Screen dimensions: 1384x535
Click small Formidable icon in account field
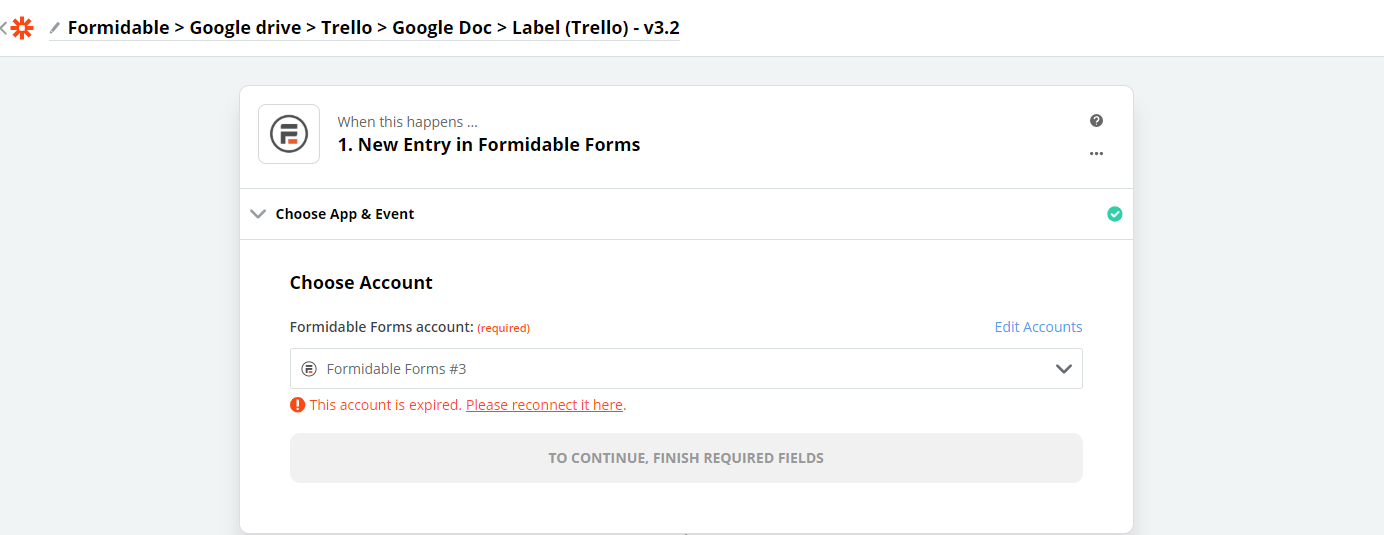[x=309, y=369]
